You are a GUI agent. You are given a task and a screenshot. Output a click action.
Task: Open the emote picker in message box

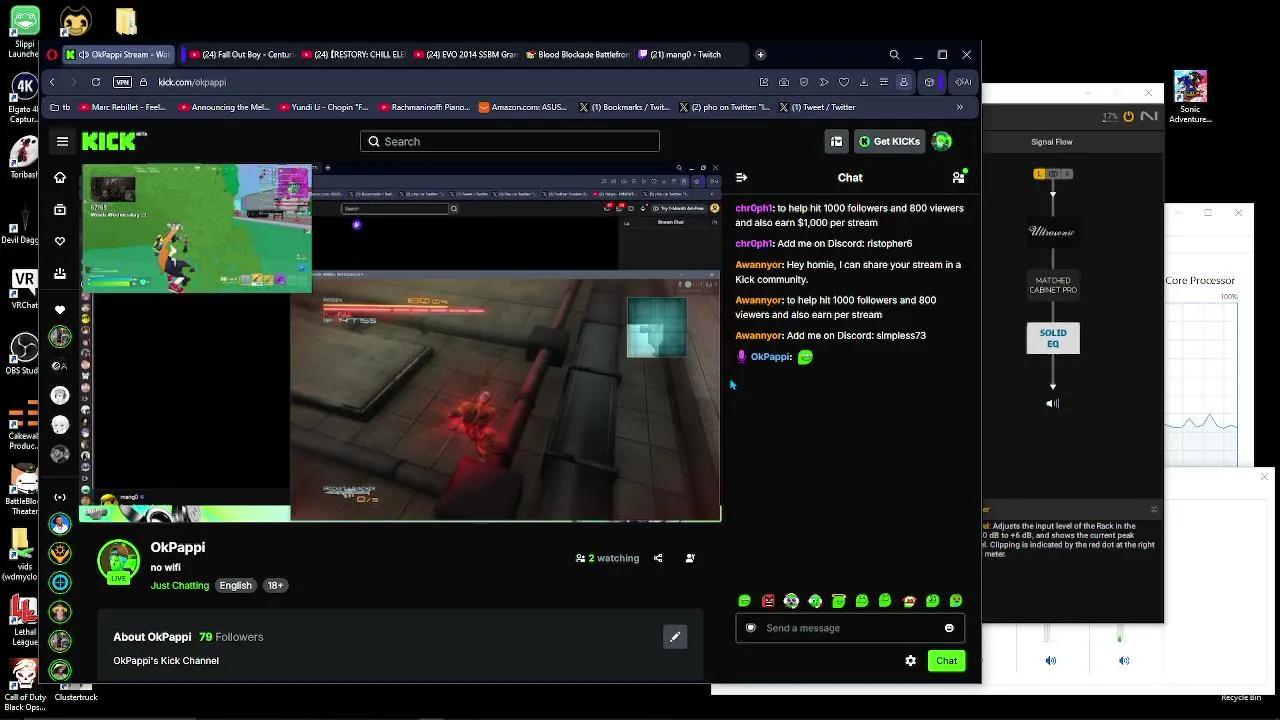949,628
